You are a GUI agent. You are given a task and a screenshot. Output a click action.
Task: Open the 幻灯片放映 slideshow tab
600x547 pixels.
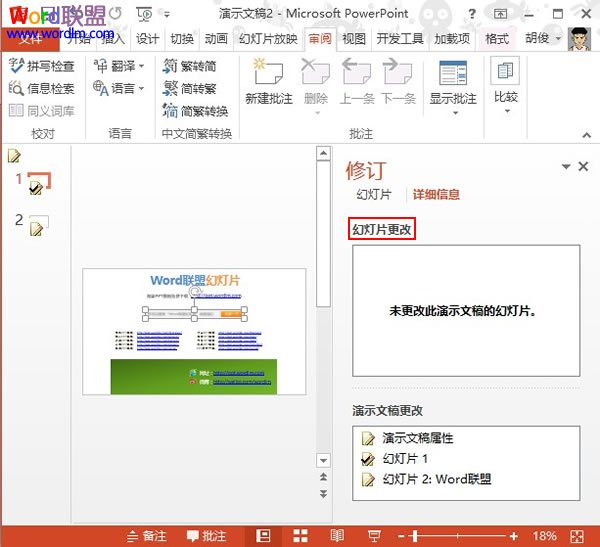pyautogui.click(x=268, y=39)
